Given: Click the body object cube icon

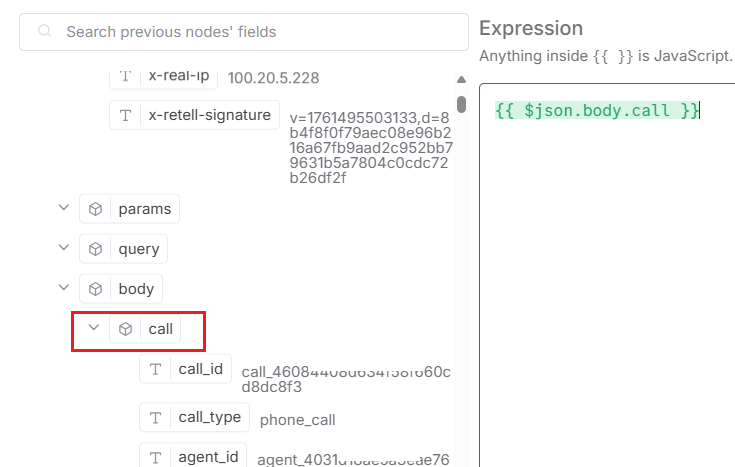Looking at the screenshot, I should (96, 289).
